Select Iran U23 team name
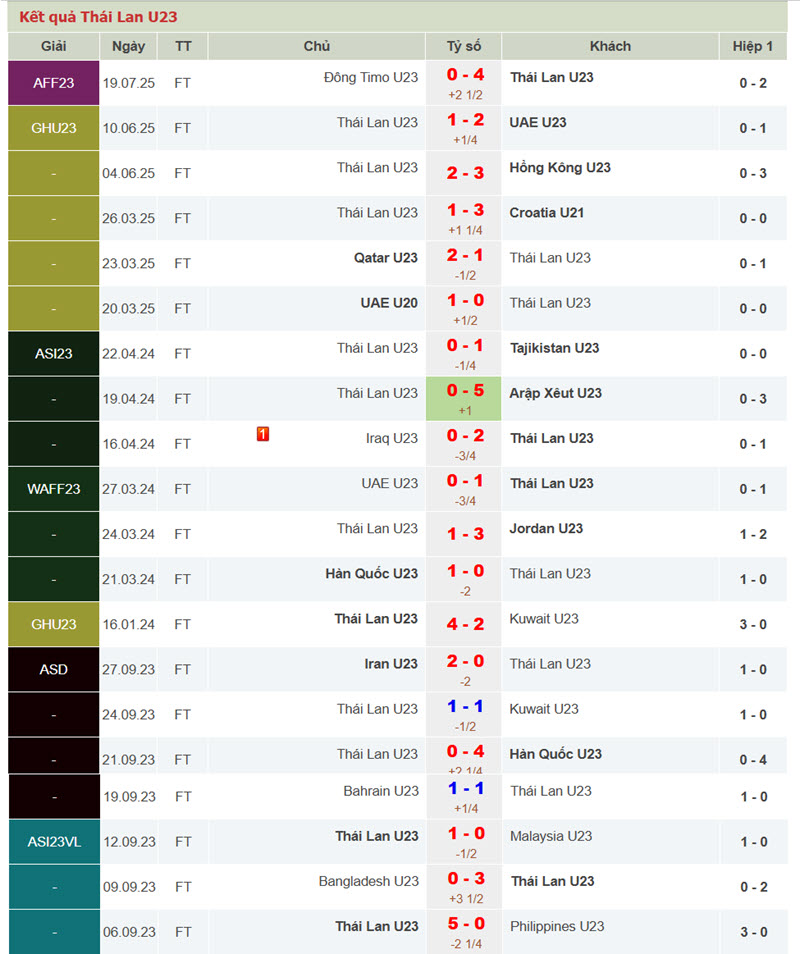The image size is (800, 954). tap(391, 664)
